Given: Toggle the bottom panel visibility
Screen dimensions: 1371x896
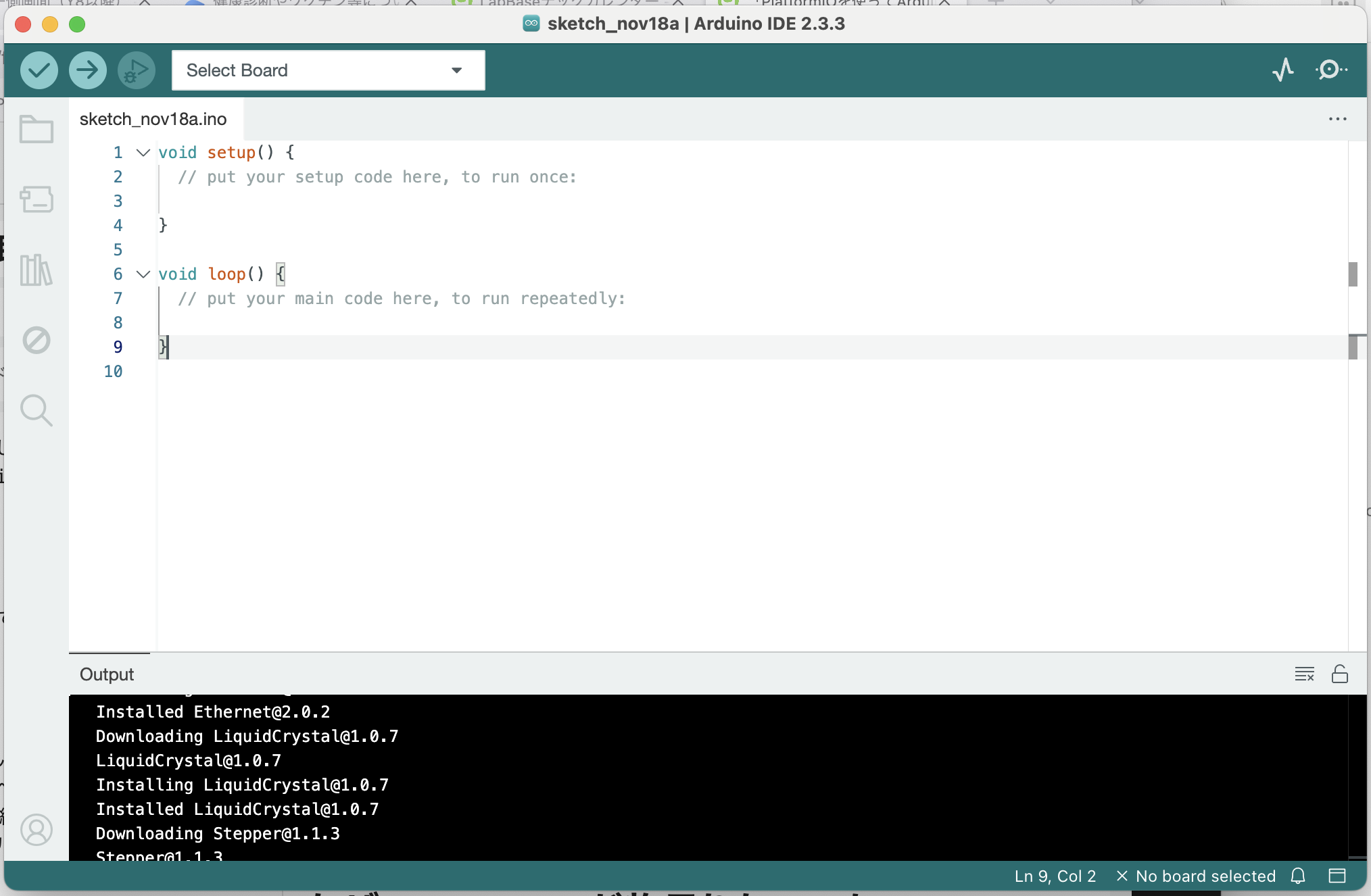Looking at the screenshot, I should [1339, 876].
